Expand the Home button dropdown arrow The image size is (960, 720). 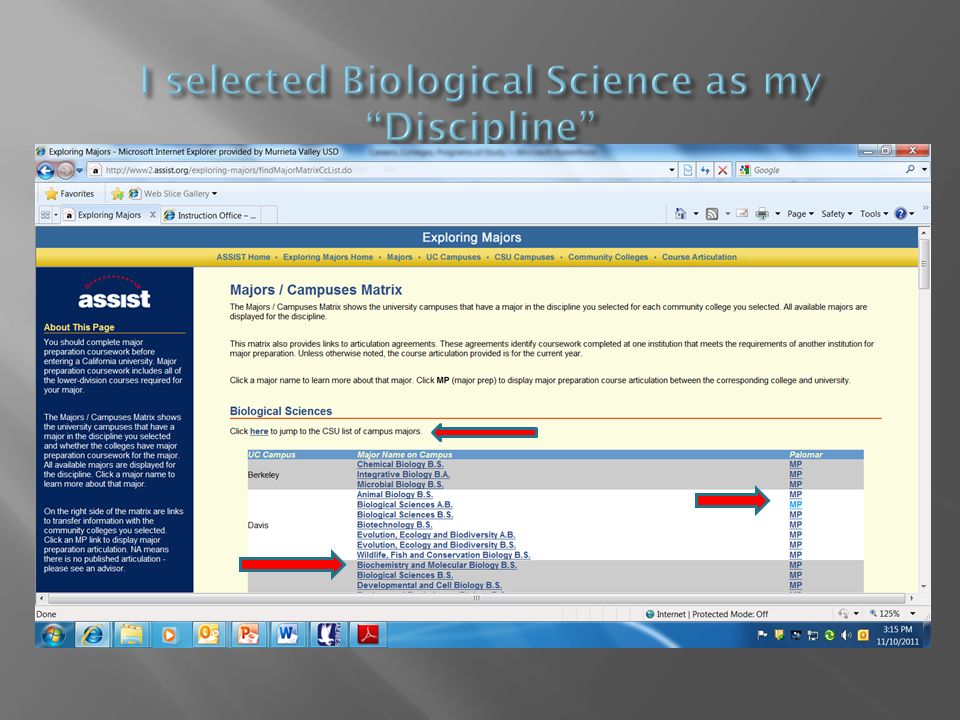coord(696,214)
